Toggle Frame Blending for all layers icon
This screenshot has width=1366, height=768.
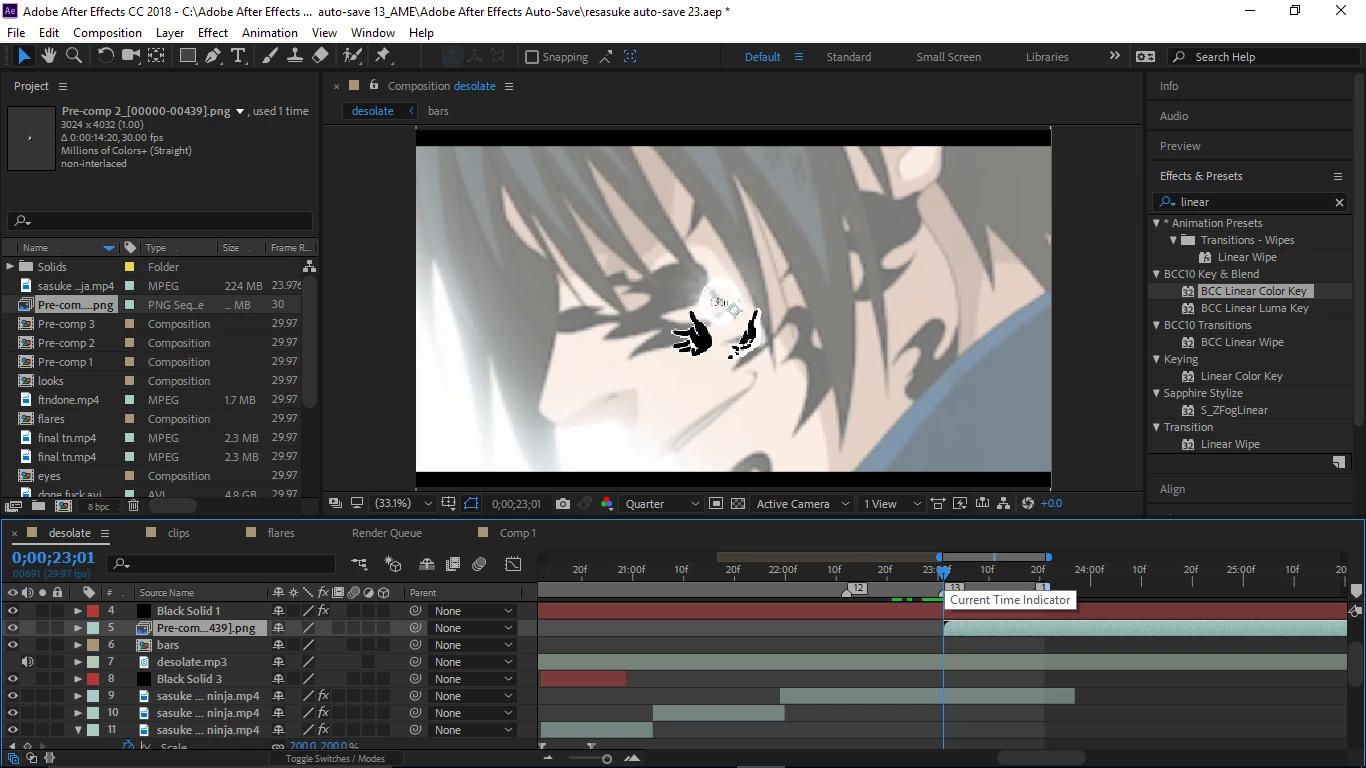tap(453, 565)
